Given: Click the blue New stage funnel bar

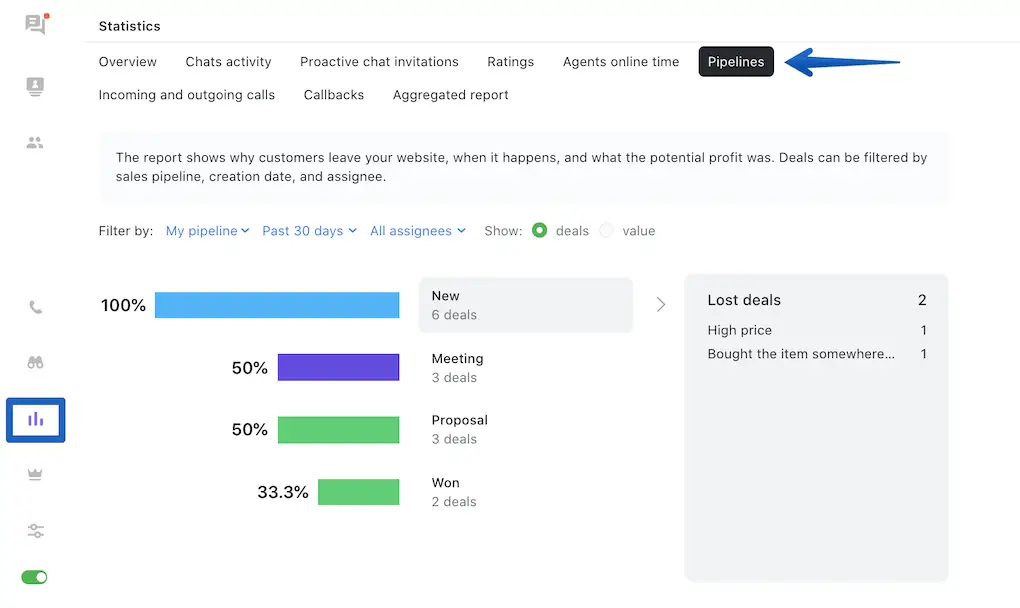Looking at the screenshot, I should (277, 305).
